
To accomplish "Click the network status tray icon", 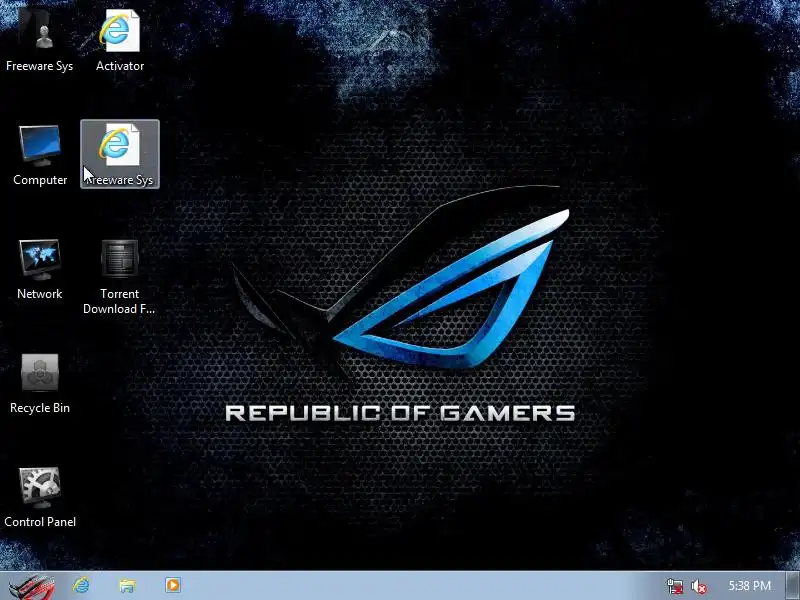I will (x=674, y=586).
